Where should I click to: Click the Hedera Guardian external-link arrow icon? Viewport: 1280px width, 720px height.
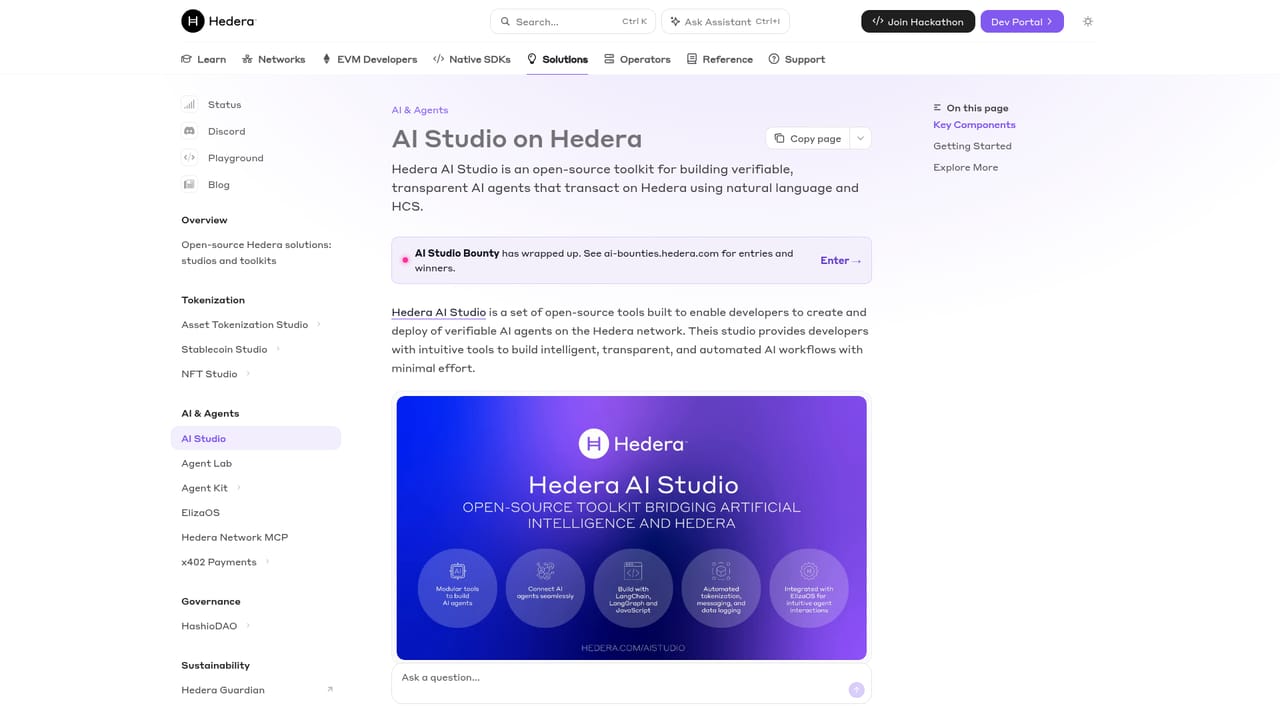point(330,689)
